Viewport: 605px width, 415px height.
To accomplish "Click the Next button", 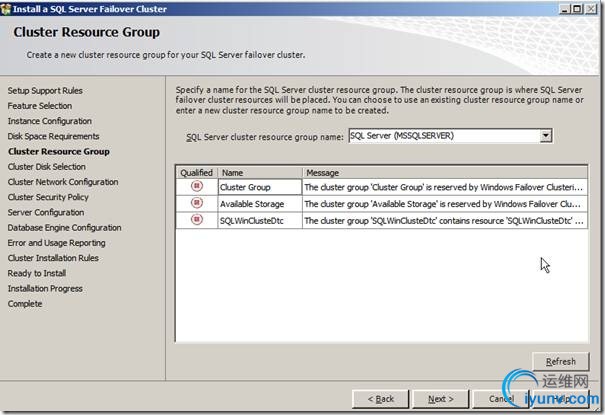I will pos(441,399).
